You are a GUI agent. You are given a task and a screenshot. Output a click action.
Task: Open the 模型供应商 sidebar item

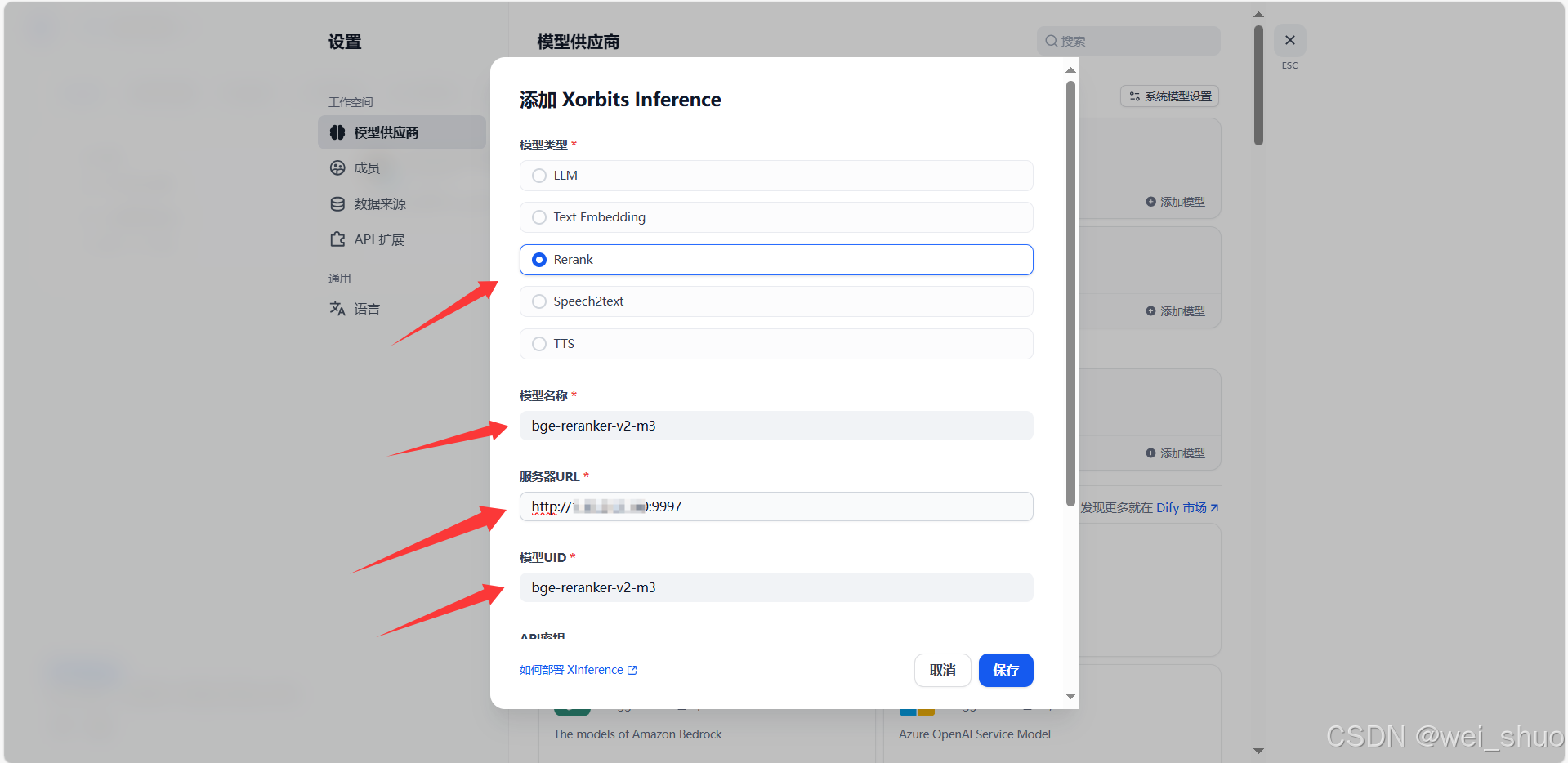[402, 132]
